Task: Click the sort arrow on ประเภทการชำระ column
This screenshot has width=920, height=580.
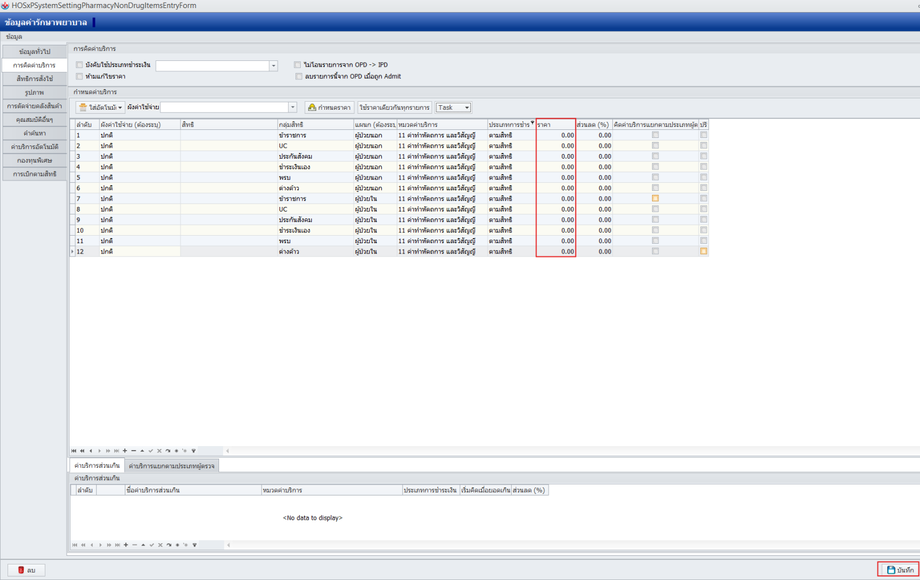Action: (532, 123)
